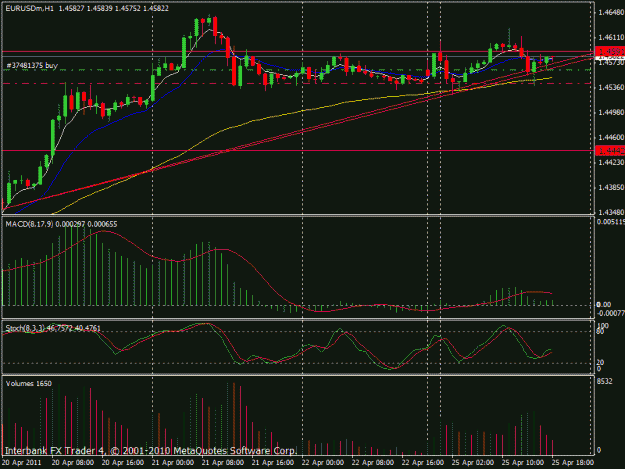Click the 20 Apr 2011 date label
The height and width of the screenshot is (469, 625).
coord(22,463)
